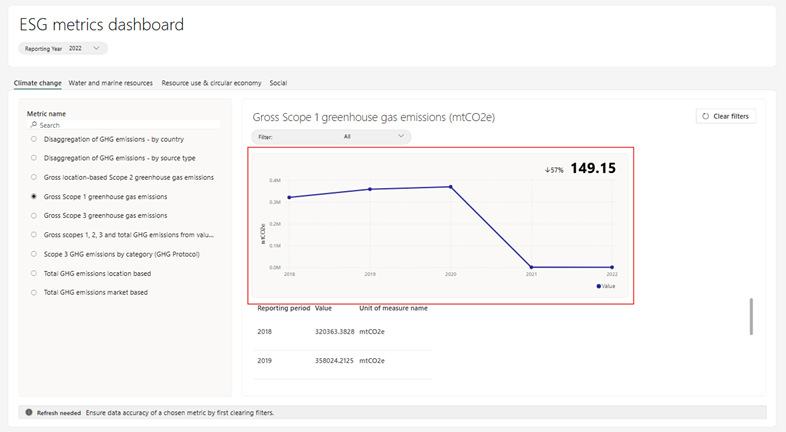786x432 pixels.
Task: Click the vertical scrollbar beside the data table
Action: pos(751,316)
